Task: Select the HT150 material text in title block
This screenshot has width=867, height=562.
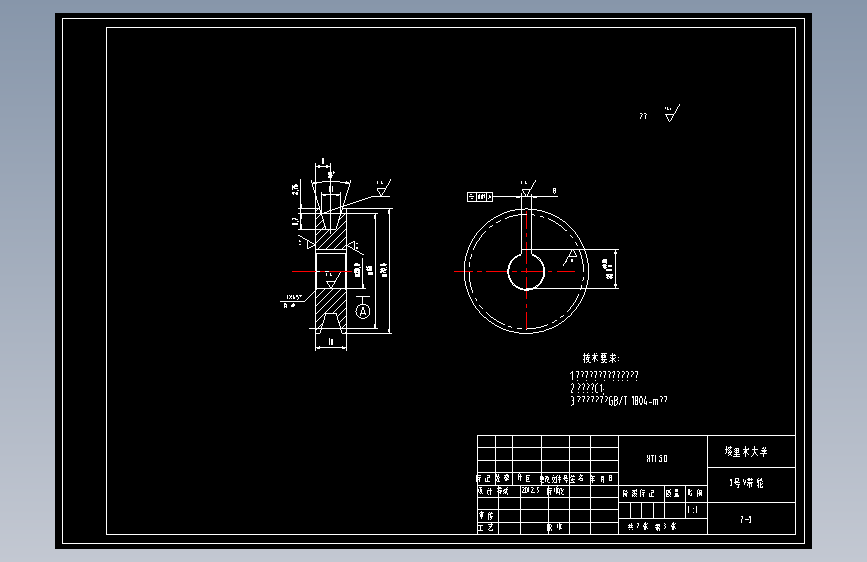Action: point(657,459)
